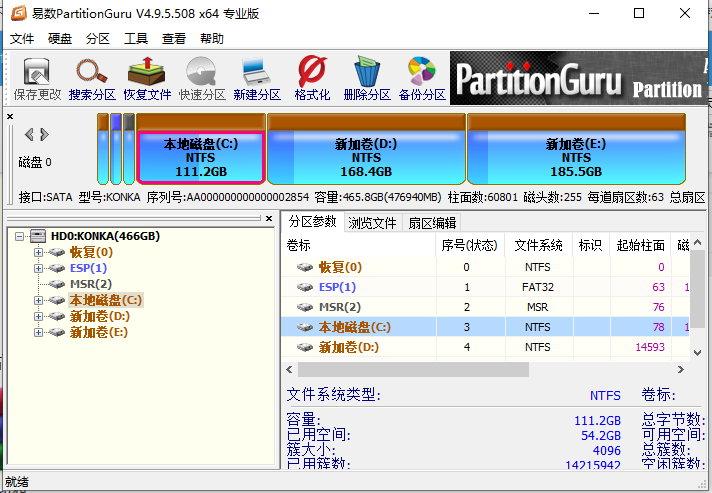This screenshot has height=493, width=712.
Task: Open the 文件 menu
Action: (x=22, y=39)
